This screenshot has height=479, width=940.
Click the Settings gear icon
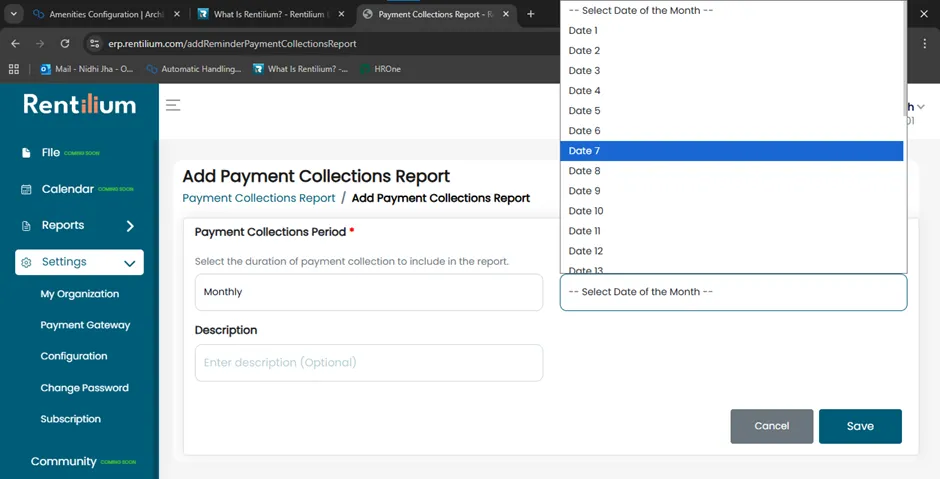click(x=26, y=263)
